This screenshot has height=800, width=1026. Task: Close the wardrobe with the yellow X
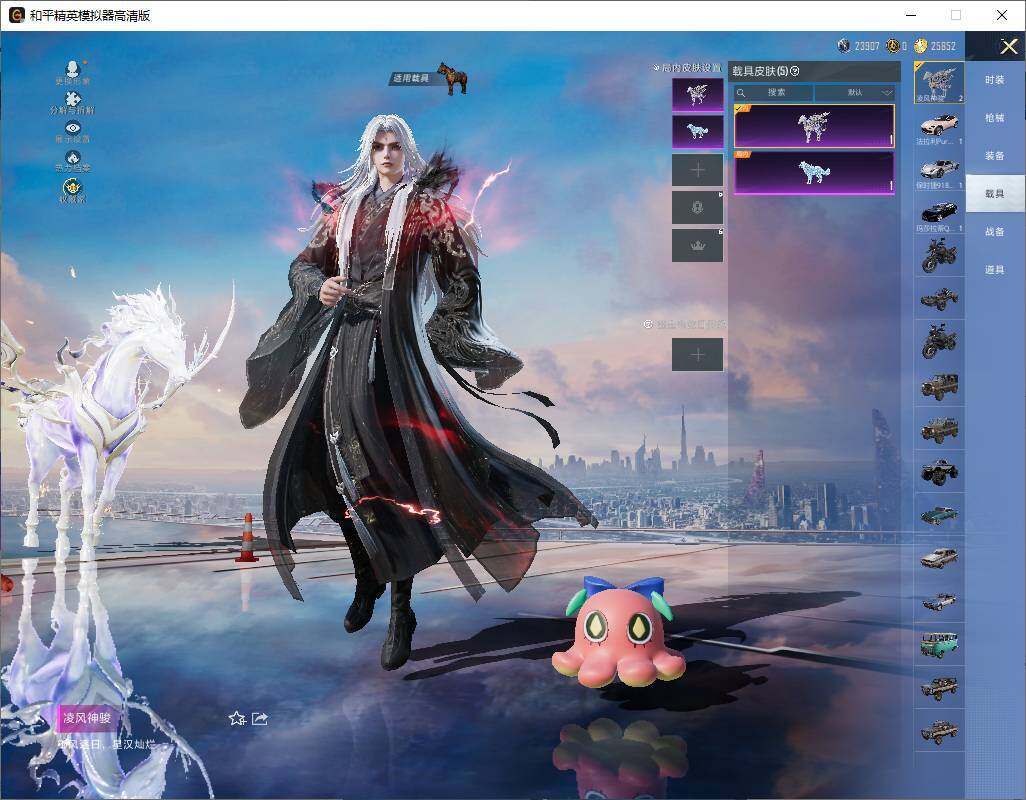point(1008,46)
